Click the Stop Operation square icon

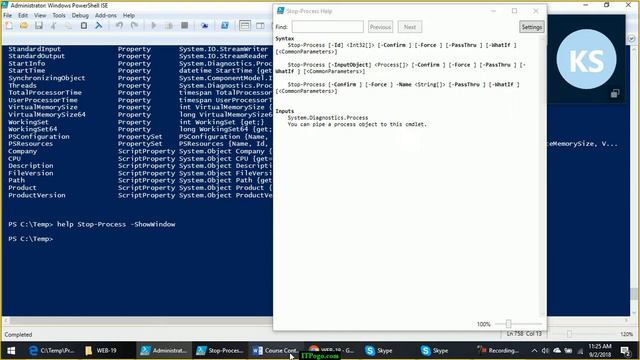coord(184,26)
